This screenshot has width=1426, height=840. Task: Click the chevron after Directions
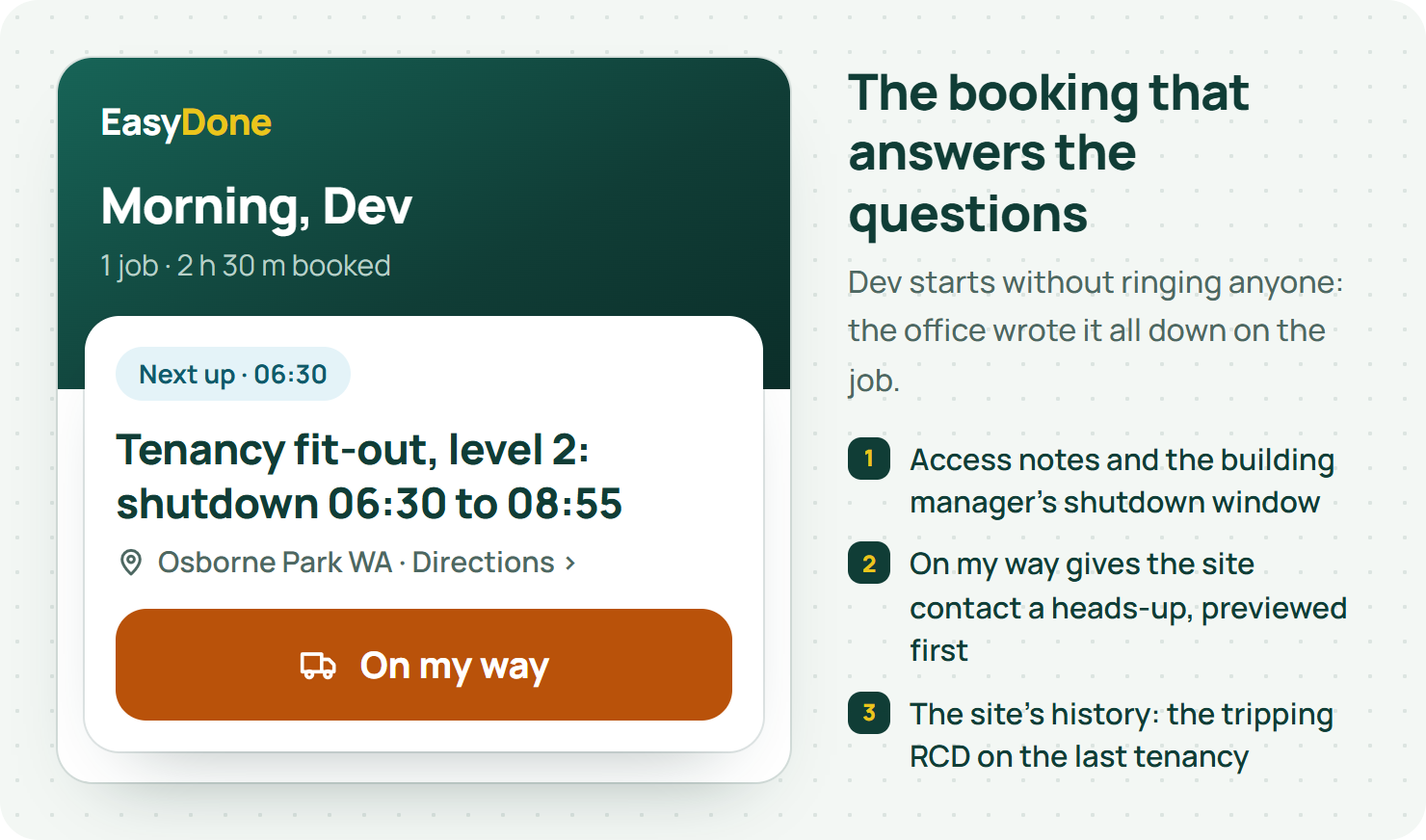[x=570, y=563]
